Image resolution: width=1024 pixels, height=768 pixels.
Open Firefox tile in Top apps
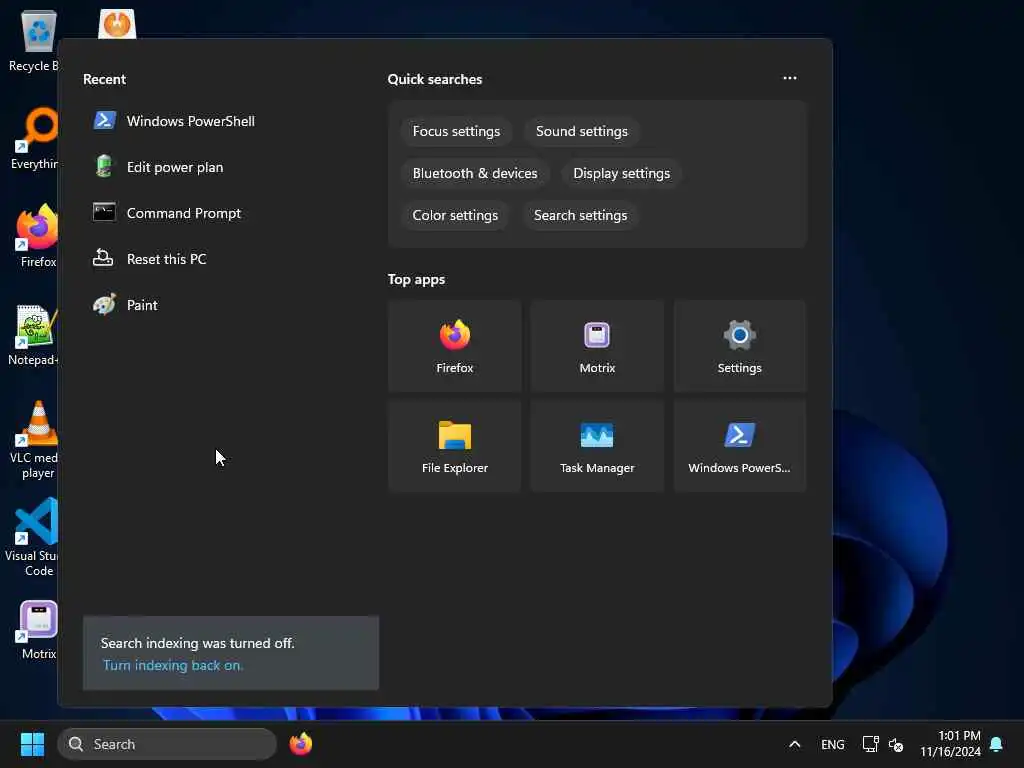point(455,346)
